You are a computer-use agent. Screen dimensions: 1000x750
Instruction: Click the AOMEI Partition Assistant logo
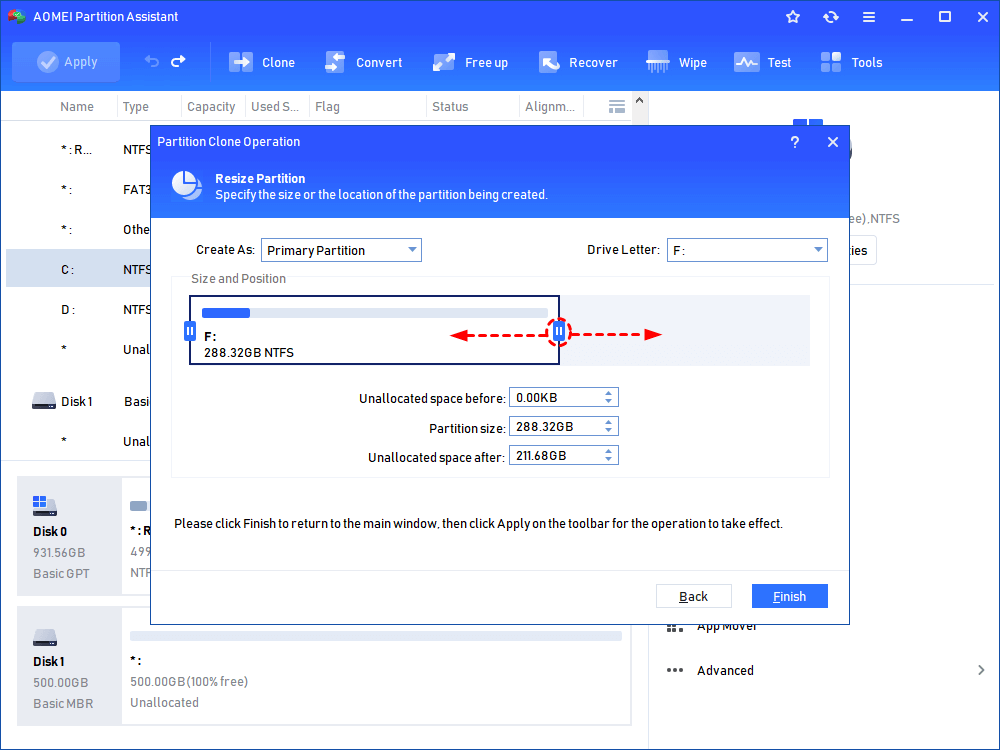(x=17, y=17)
